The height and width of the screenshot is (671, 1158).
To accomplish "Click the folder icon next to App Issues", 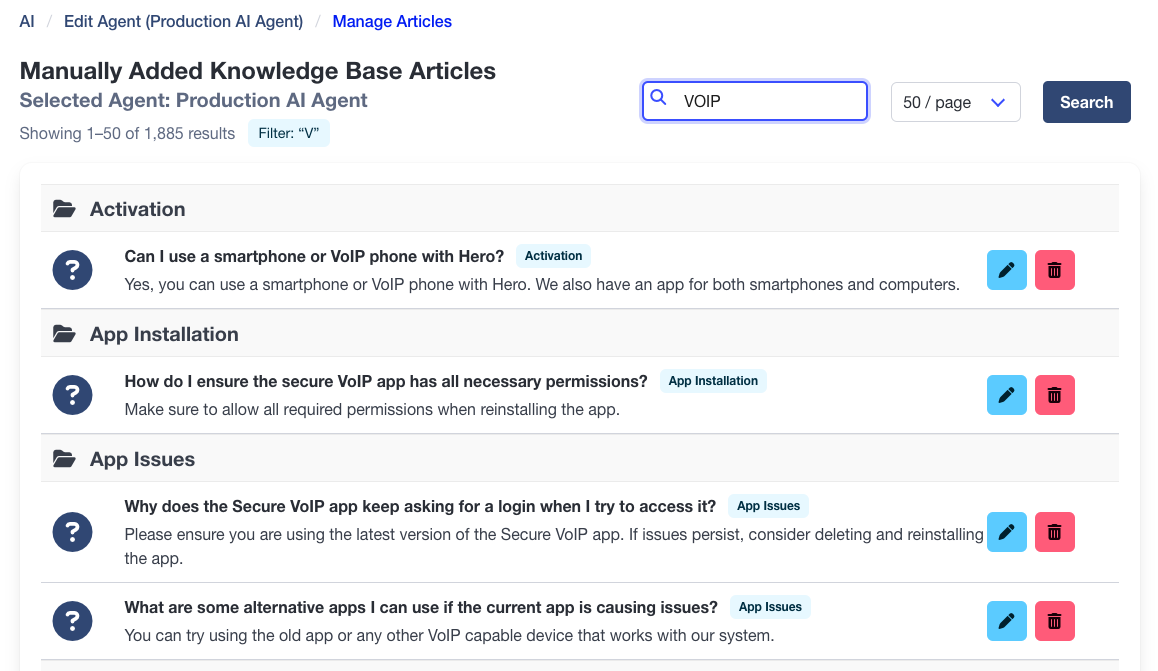I will click(x=64, y=459).
